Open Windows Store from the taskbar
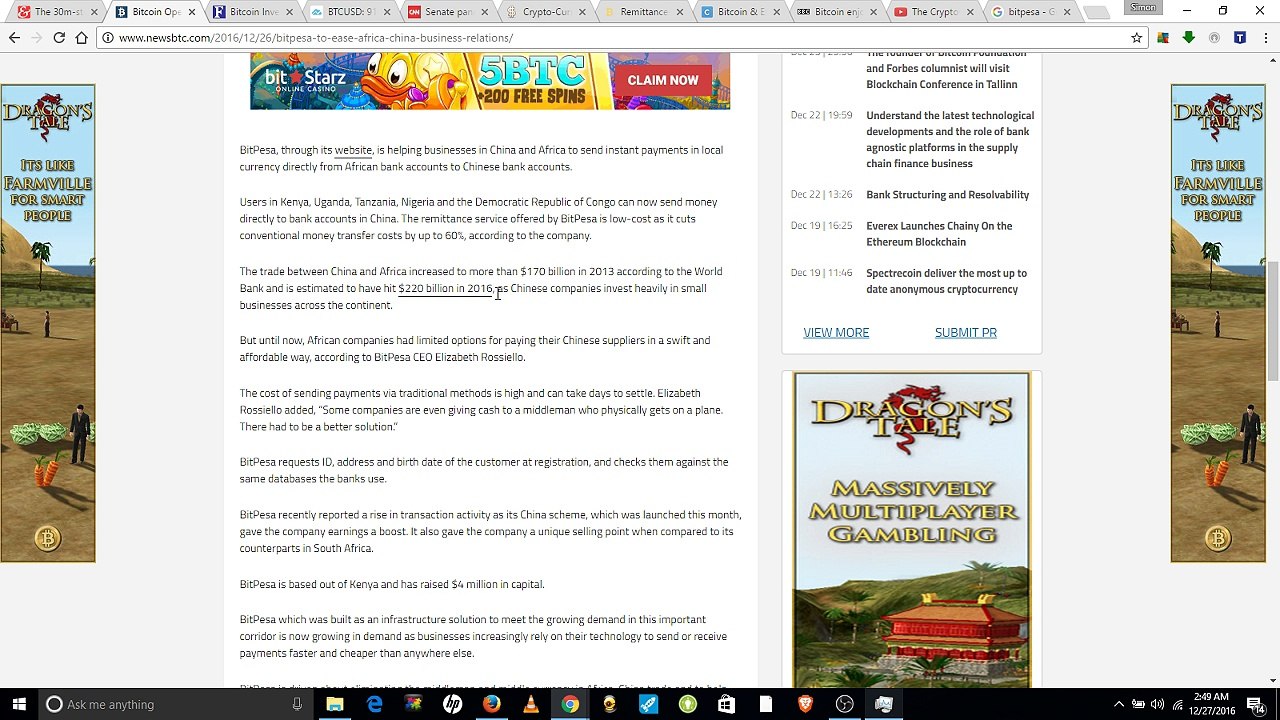Viewport: 1280px width, 720px height. (x=726, y=704)
